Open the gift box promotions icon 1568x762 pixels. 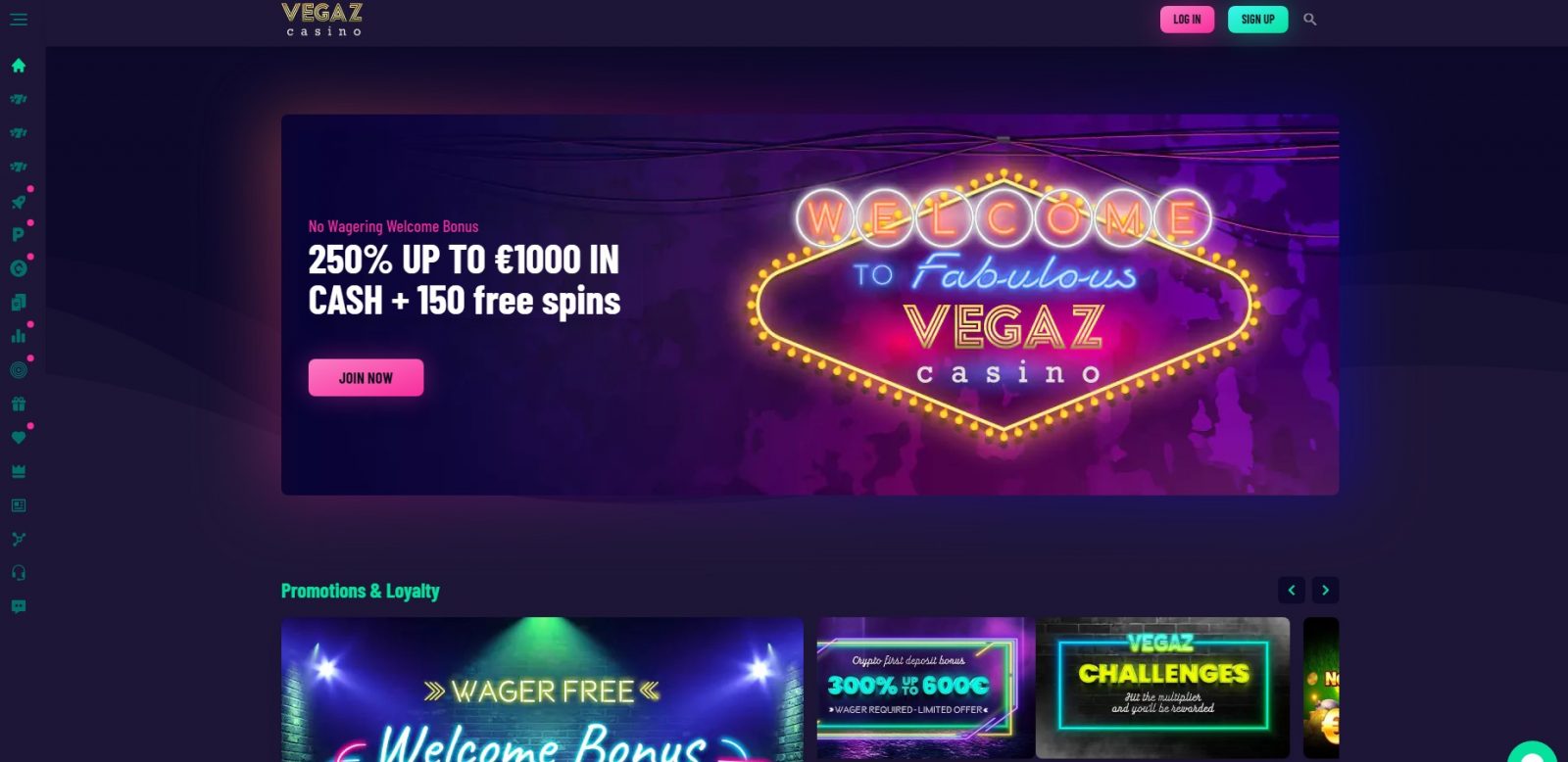19,404
